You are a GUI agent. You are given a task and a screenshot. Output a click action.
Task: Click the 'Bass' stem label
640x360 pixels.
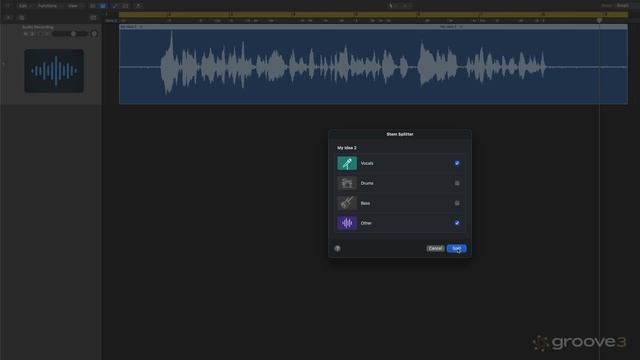click(x=365, y=203)
